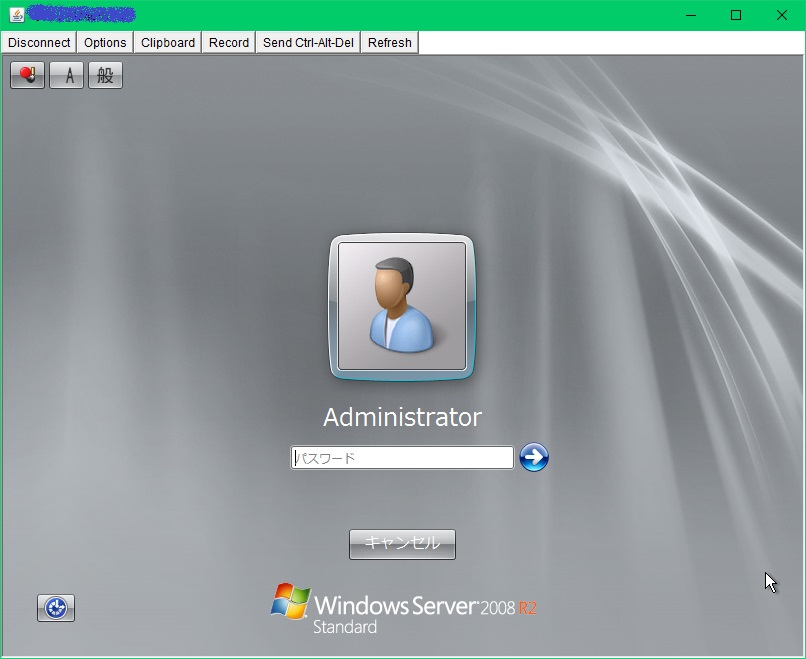806x659 pixels.
Task: Close the VNC viewer window
Action: [781, 15]
